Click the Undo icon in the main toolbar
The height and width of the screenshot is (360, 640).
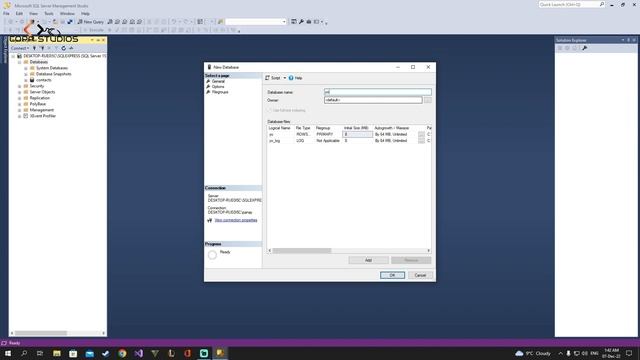pos(174,22)
